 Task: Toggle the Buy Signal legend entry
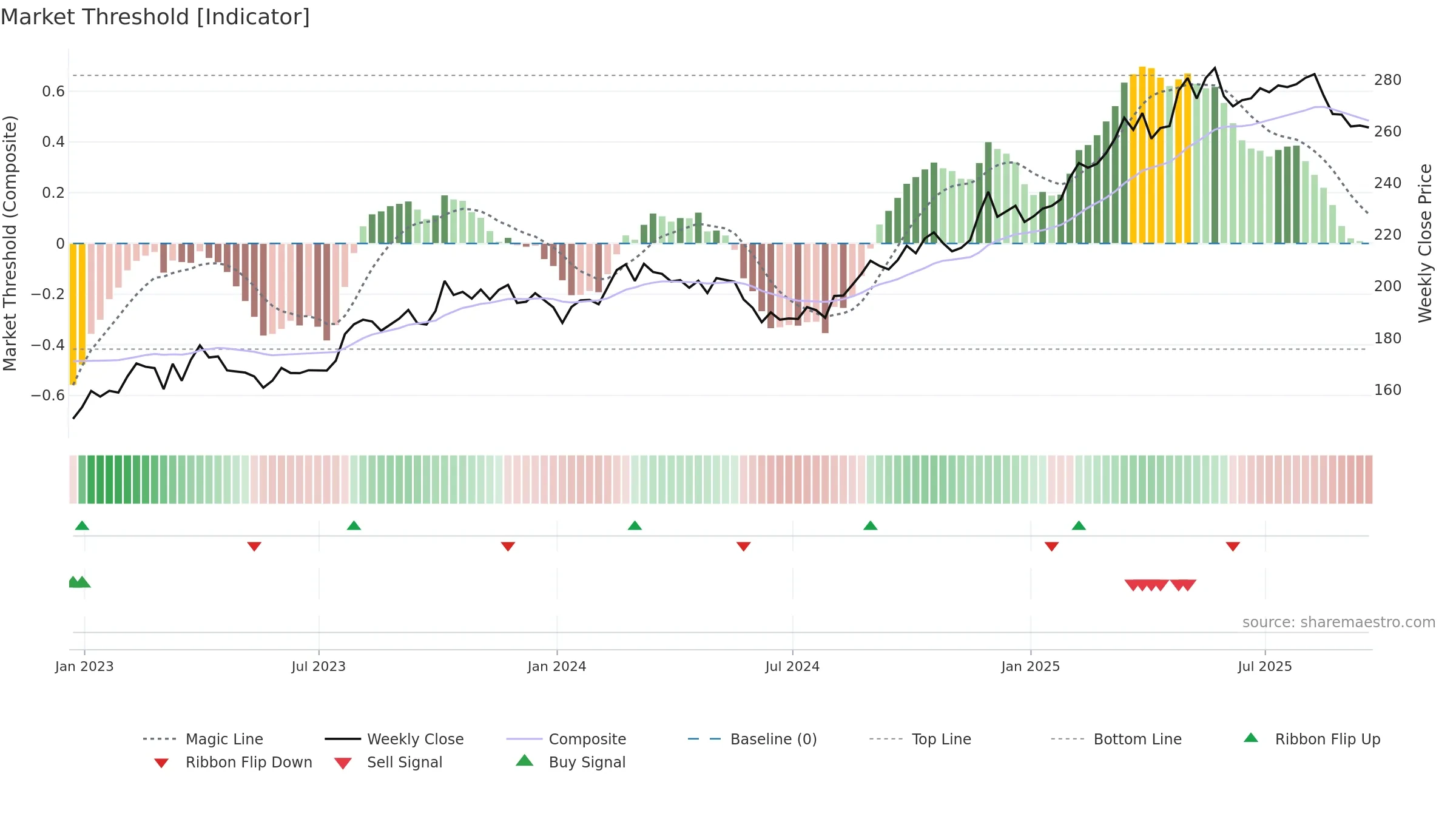tap(570, 762)
